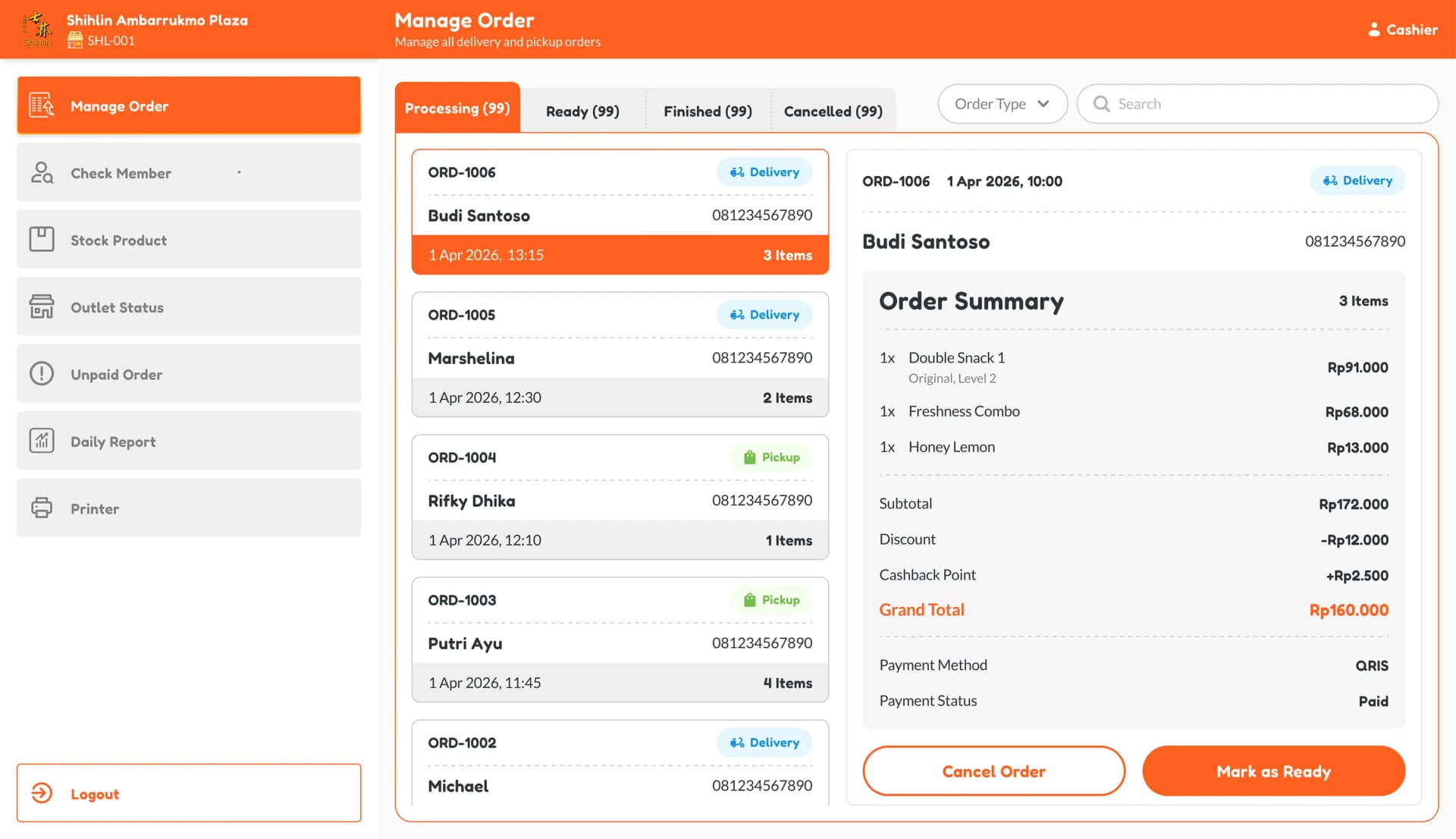The height and width of the screenshot is (839, 1456).
Task: Click the Cashier profile icon
Action: point(1373,30)
